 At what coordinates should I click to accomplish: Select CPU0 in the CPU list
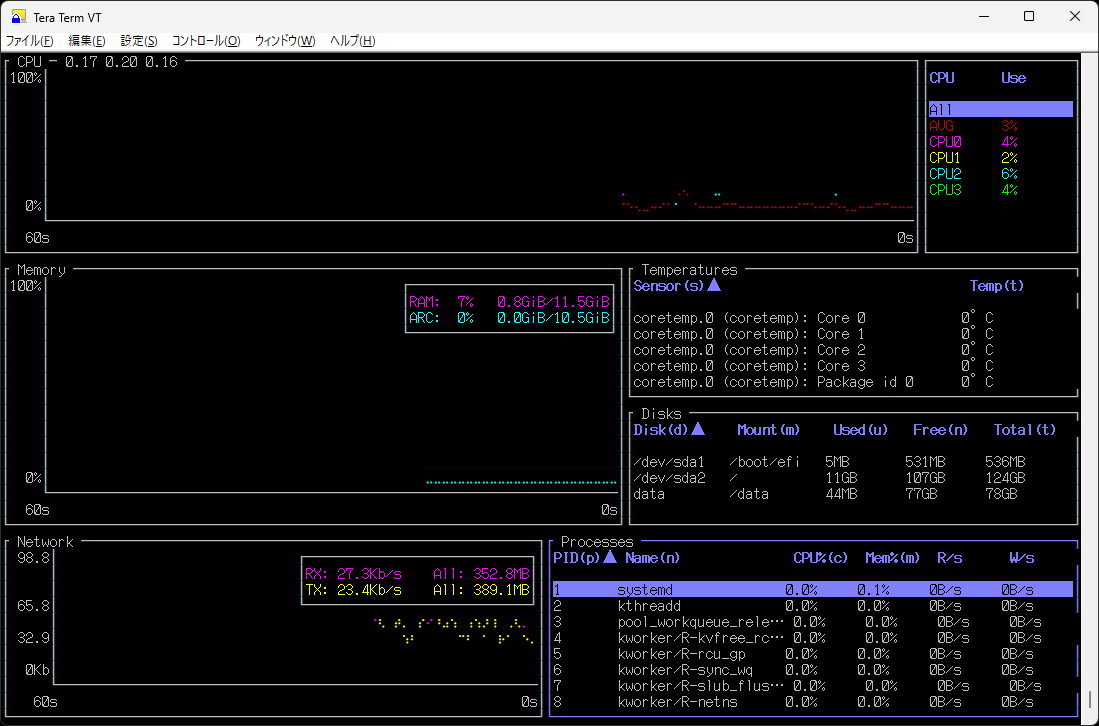pyautogui.click(x=1000, y=142)
